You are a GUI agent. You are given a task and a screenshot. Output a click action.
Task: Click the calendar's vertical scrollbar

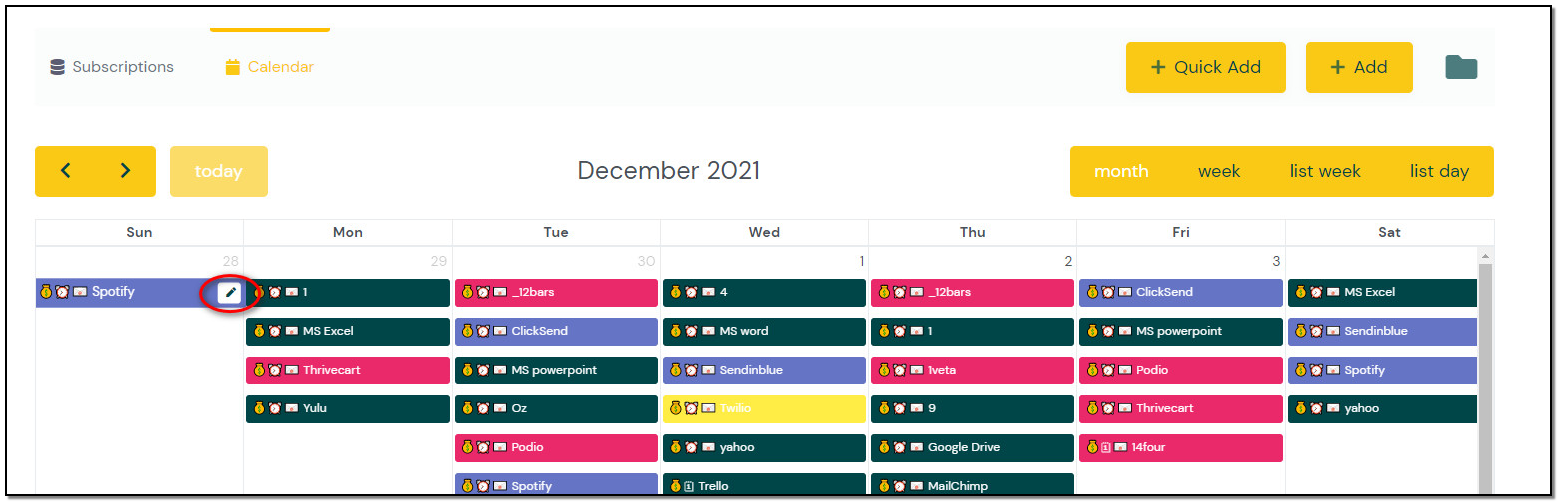(x=1485, y=380)
